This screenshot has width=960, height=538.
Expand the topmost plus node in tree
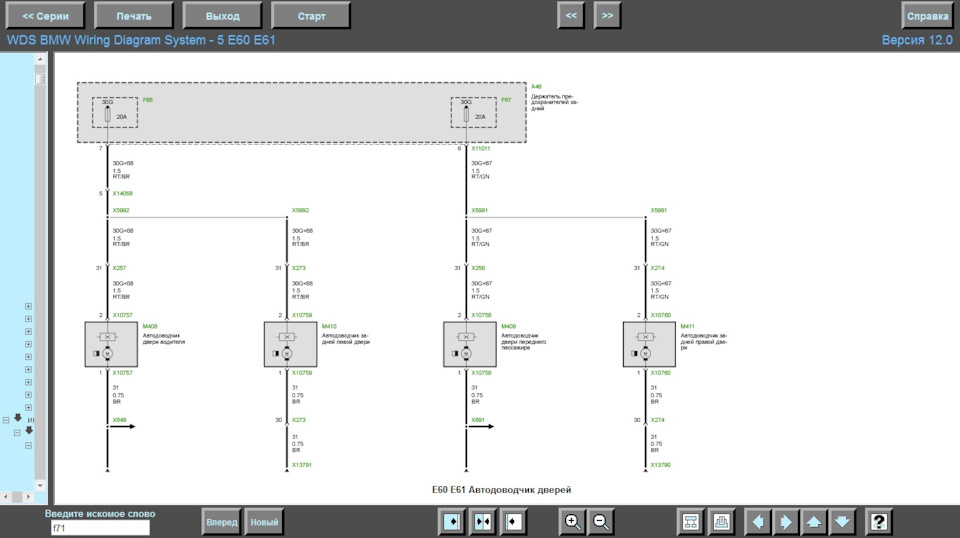(x=28, y=306)
